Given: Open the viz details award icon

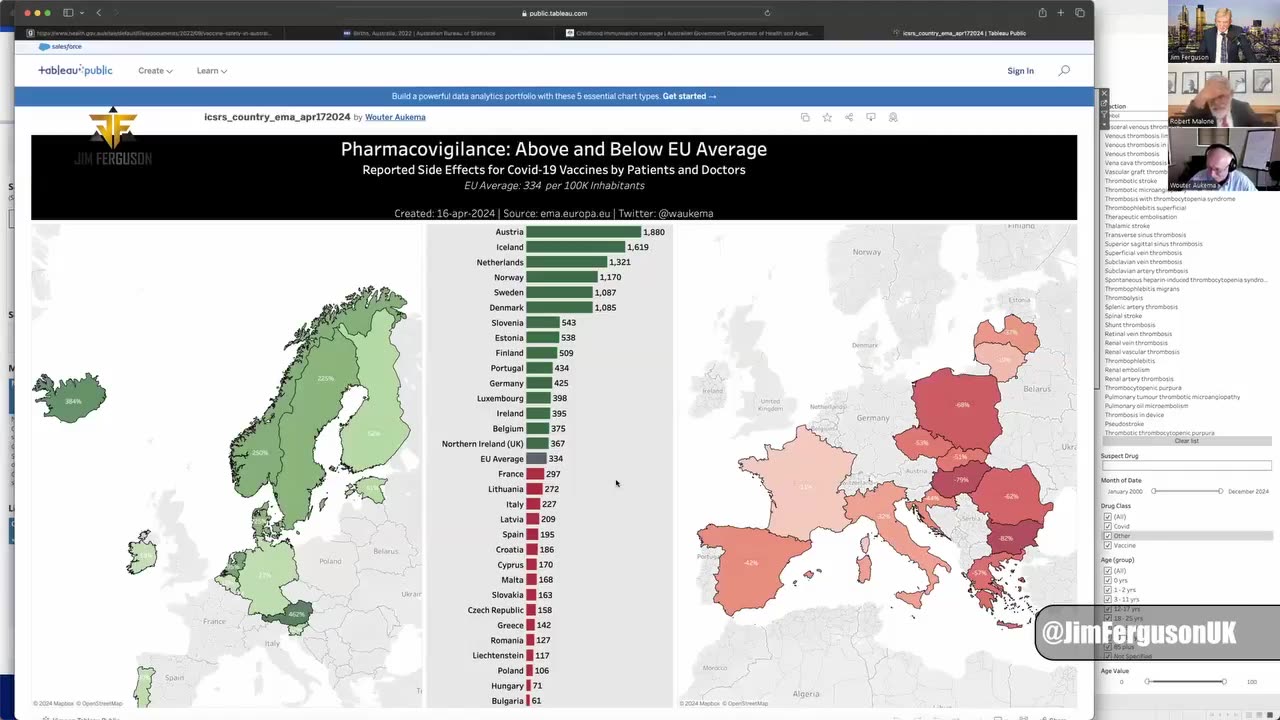Looking at the screenshot, I should 893,117.
